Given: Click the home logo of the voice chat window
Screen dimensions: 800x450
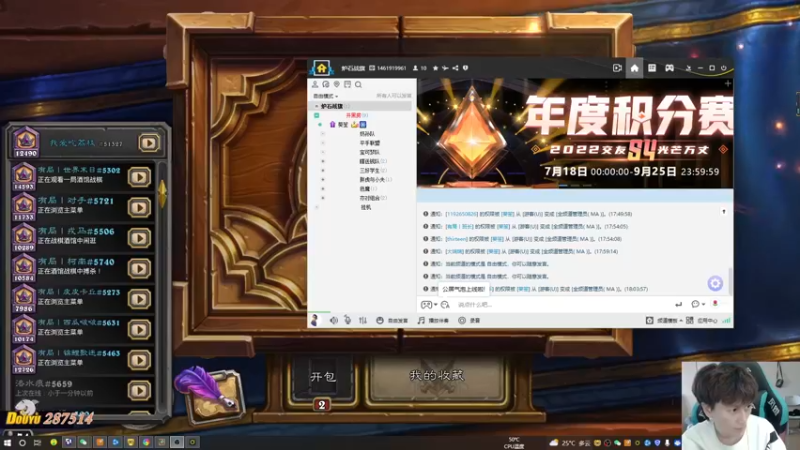Looking at the screenshot, I should click(321, 68).
